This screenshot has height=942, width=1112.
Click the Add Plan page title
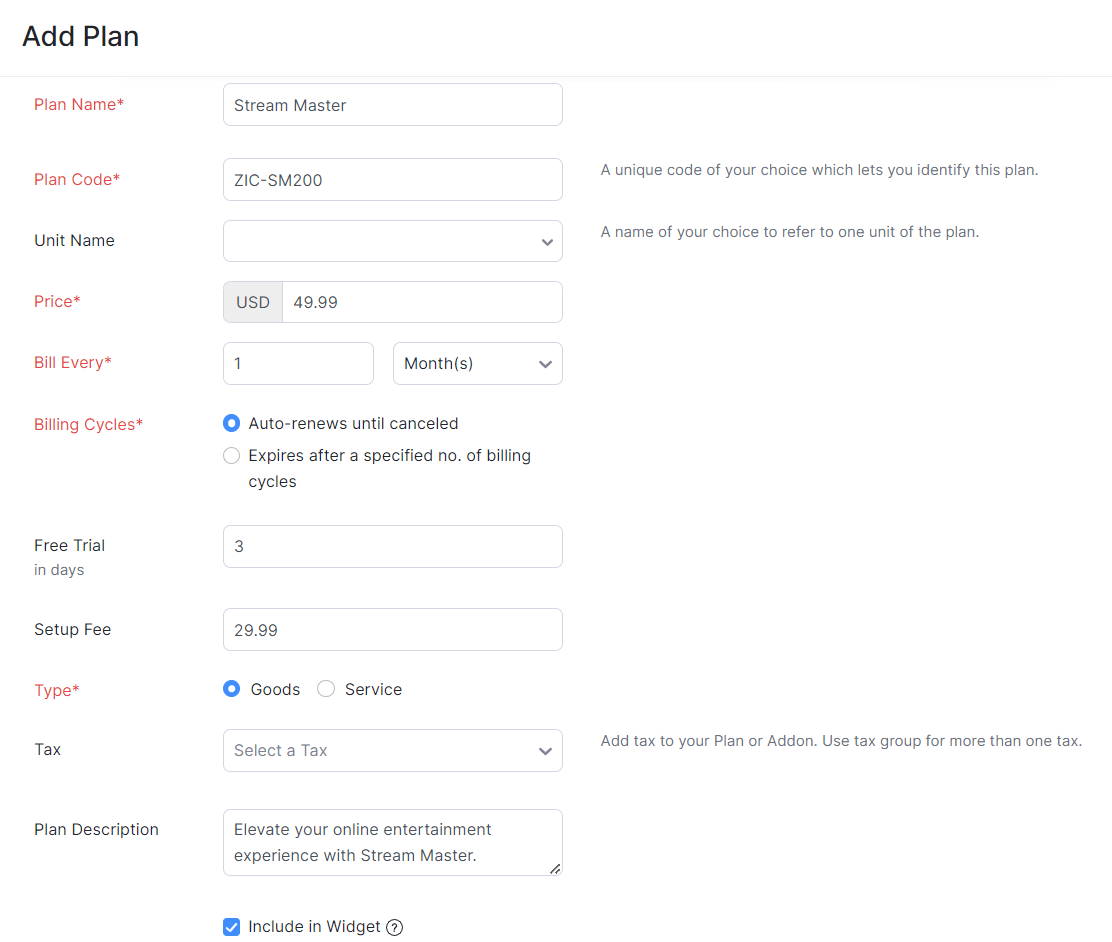click(80, 36)
